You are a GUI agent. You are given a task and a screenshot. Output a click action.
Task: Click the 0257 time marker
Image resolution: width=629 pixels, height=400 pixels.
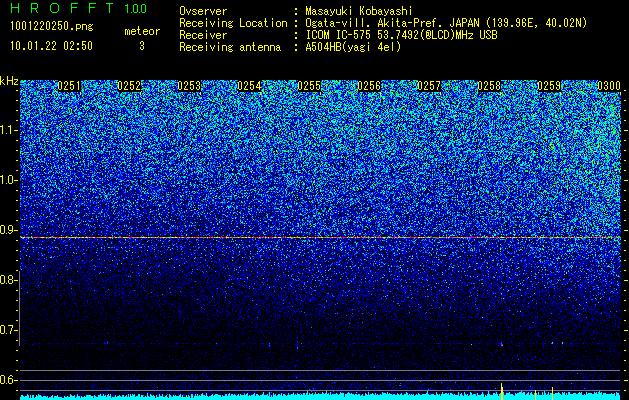[429, 86]
